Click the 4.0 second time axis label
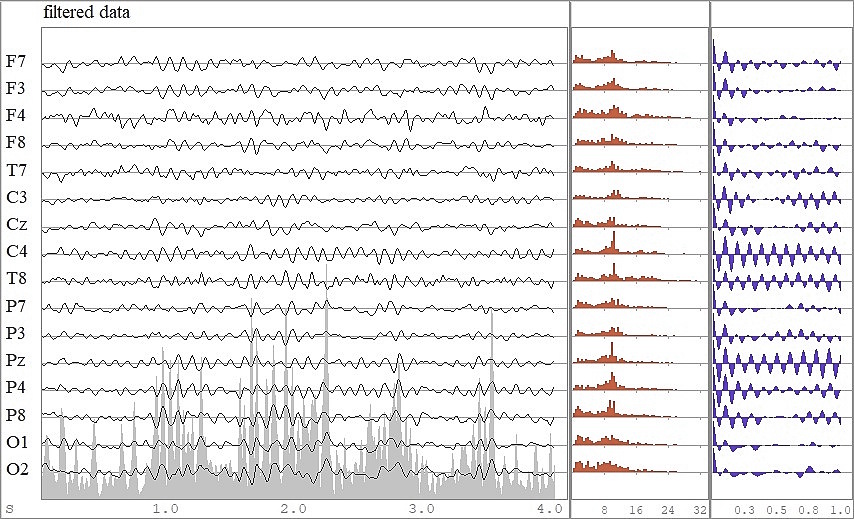This screenshot has height=519, width=854. point(550,509)
